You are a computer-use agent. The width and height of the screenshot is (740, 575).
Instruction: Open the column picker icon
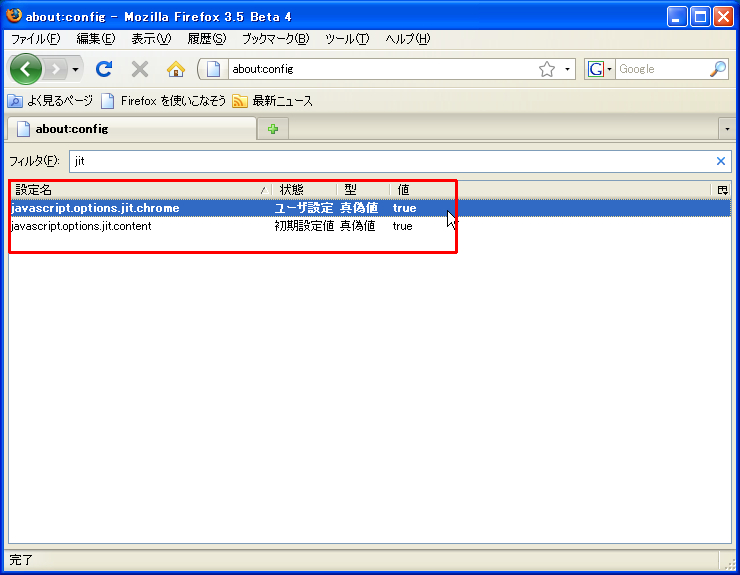[x=722, y=190]
